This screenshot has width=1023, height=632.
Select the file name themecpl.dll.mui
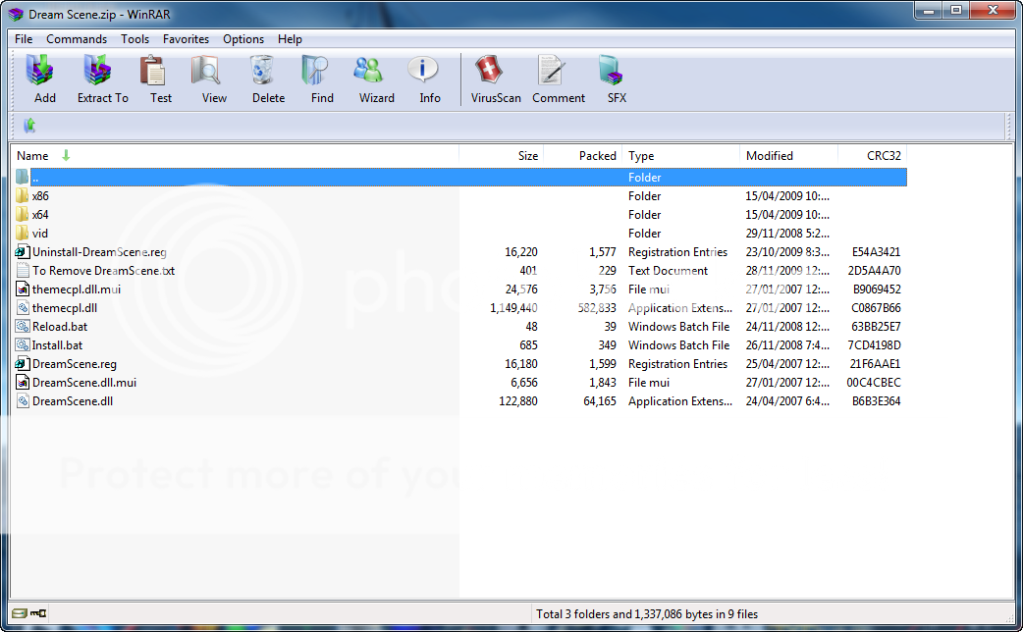tap(76, 289)
